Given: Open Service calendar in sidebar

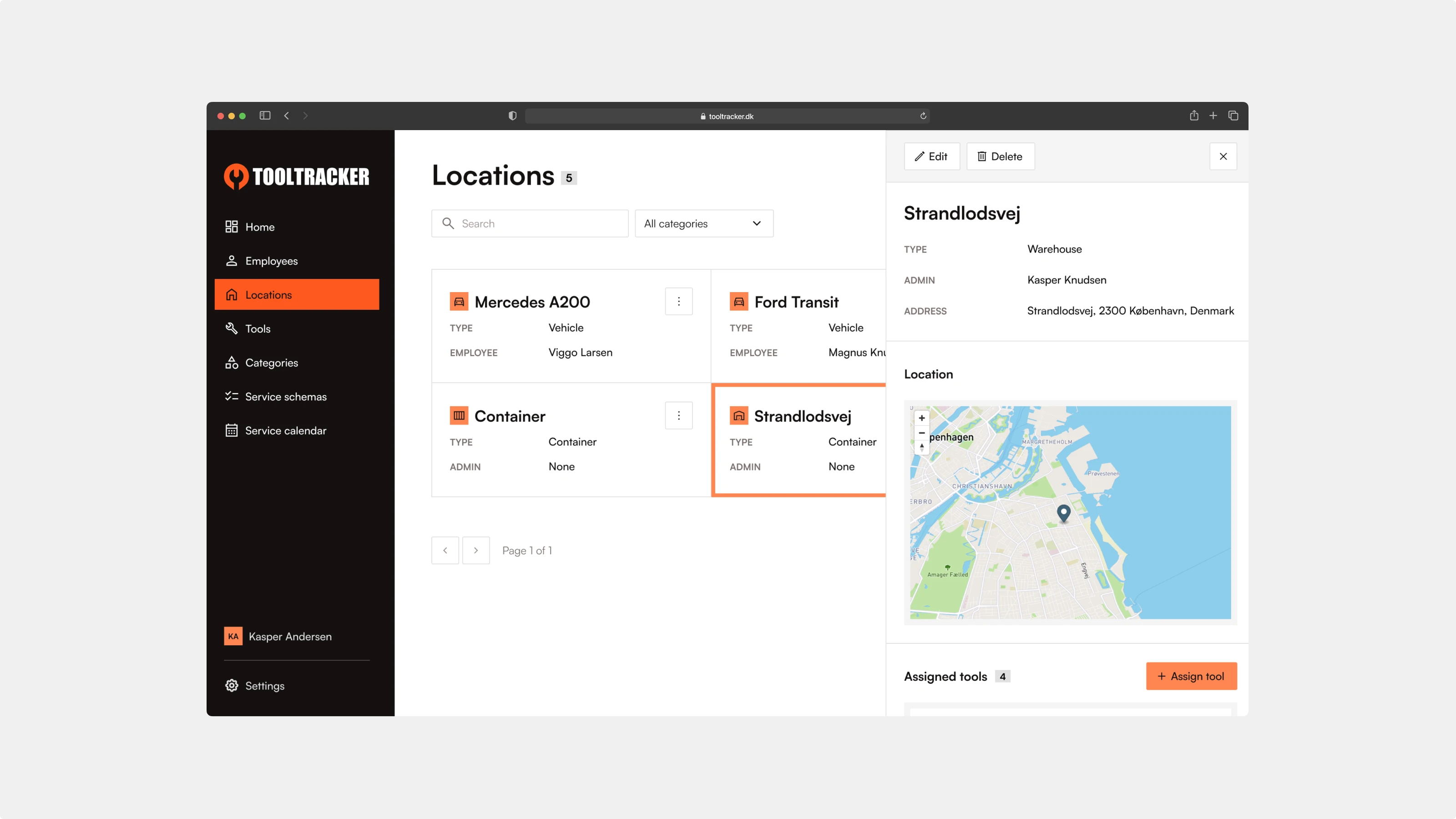Looking at the screenshot, I should 285,430.
